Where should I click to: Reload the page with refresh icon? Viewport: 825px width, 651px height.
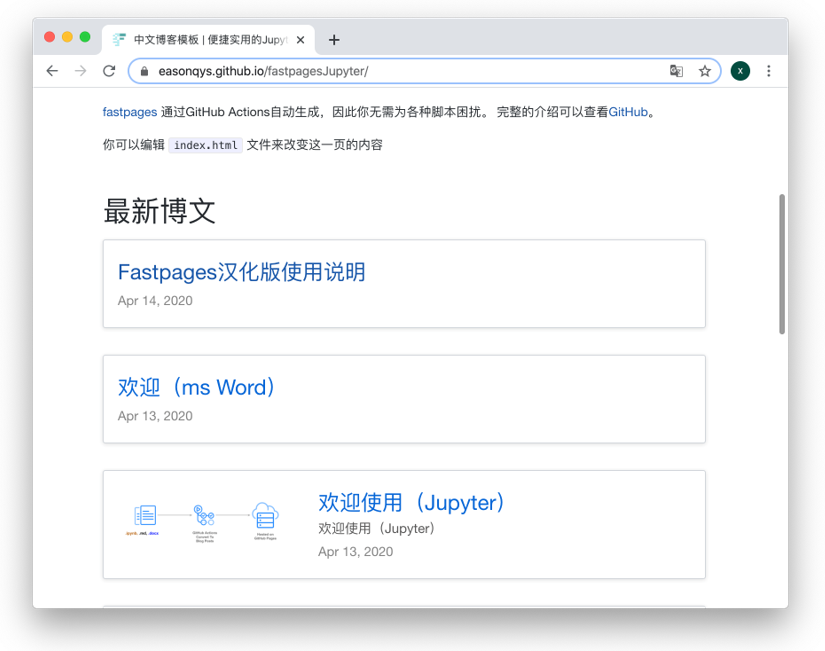coord(109,71)
